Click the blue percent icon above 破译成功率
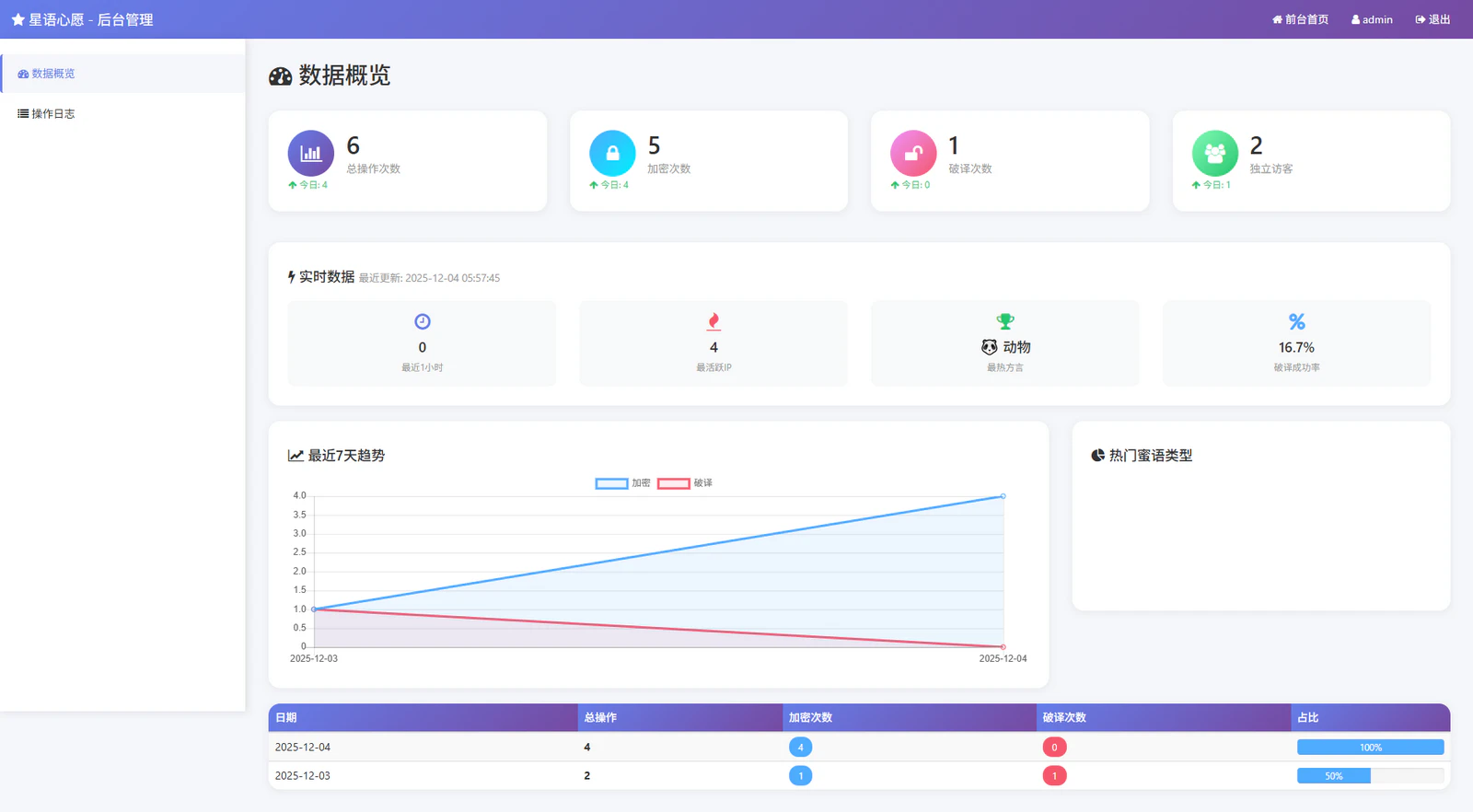Image resolution: width=1473 pixels, height=812 pixels. coord(1296,321)
